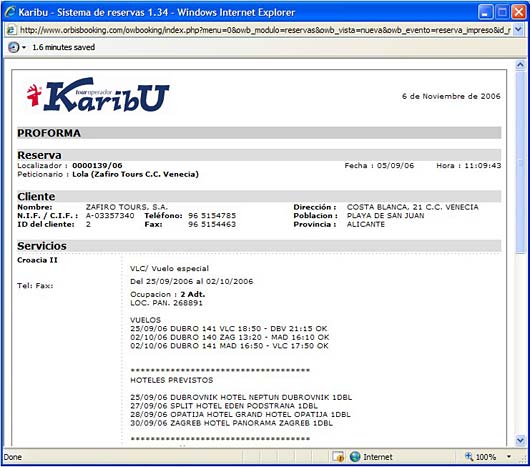This screenshot has height=467, width=530.
Task: Click flight line 'DUBRO 141 VLC 18:50 - DBV 21:15'
Action: click(x=229, y=328)
